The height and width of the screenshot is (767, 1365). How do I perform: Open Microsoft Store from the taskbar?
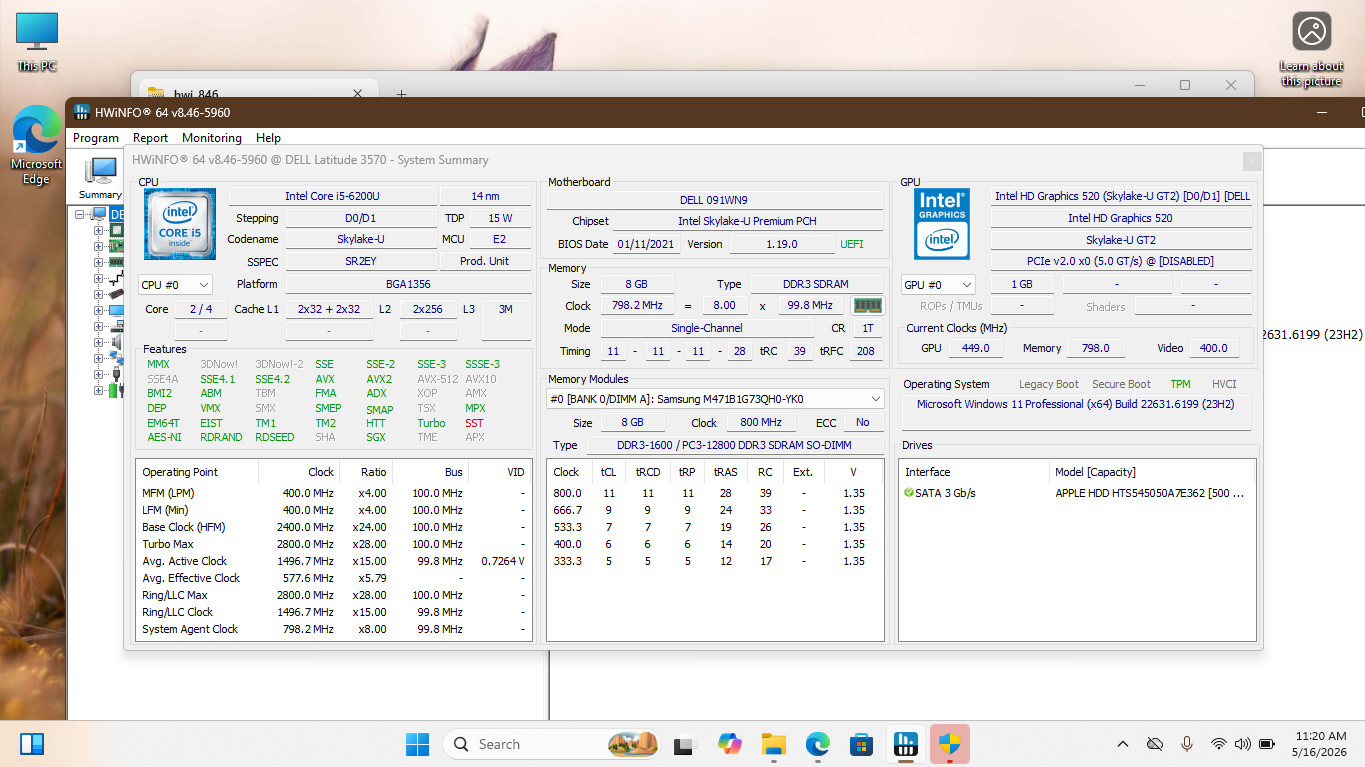[x=862, y=744]
